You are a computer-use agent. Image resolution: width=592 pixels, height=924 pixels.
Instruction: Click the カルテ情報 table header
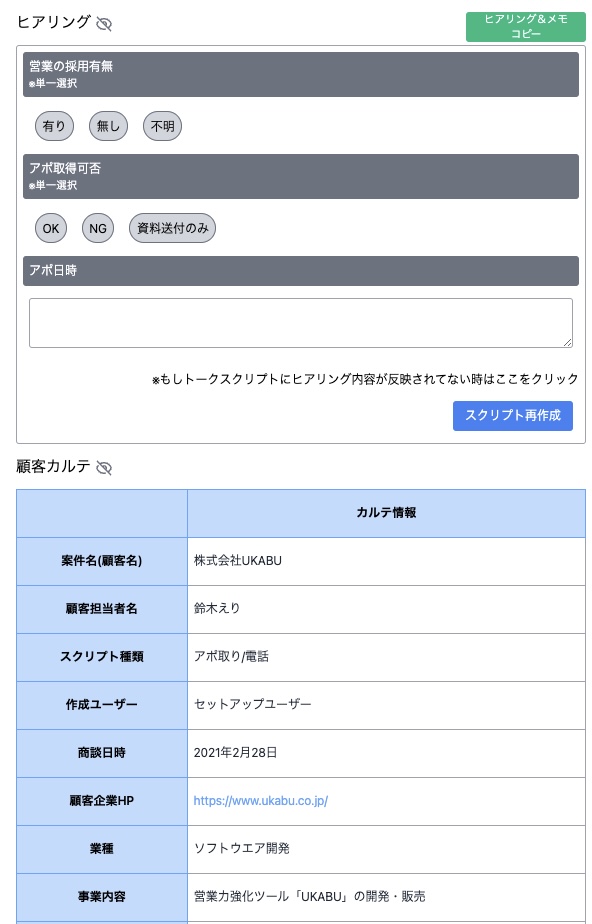click(388, 513)
